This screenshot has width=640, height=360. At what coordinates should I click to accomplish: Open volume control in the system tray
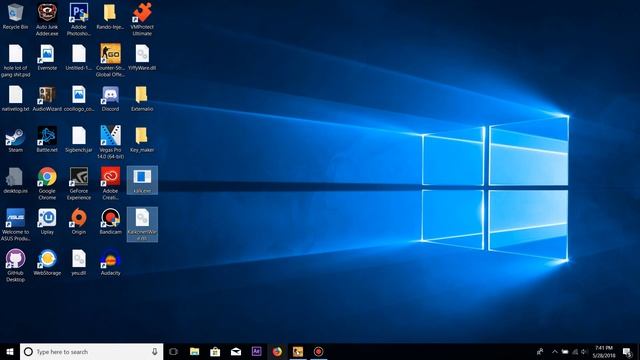(584, 351)
